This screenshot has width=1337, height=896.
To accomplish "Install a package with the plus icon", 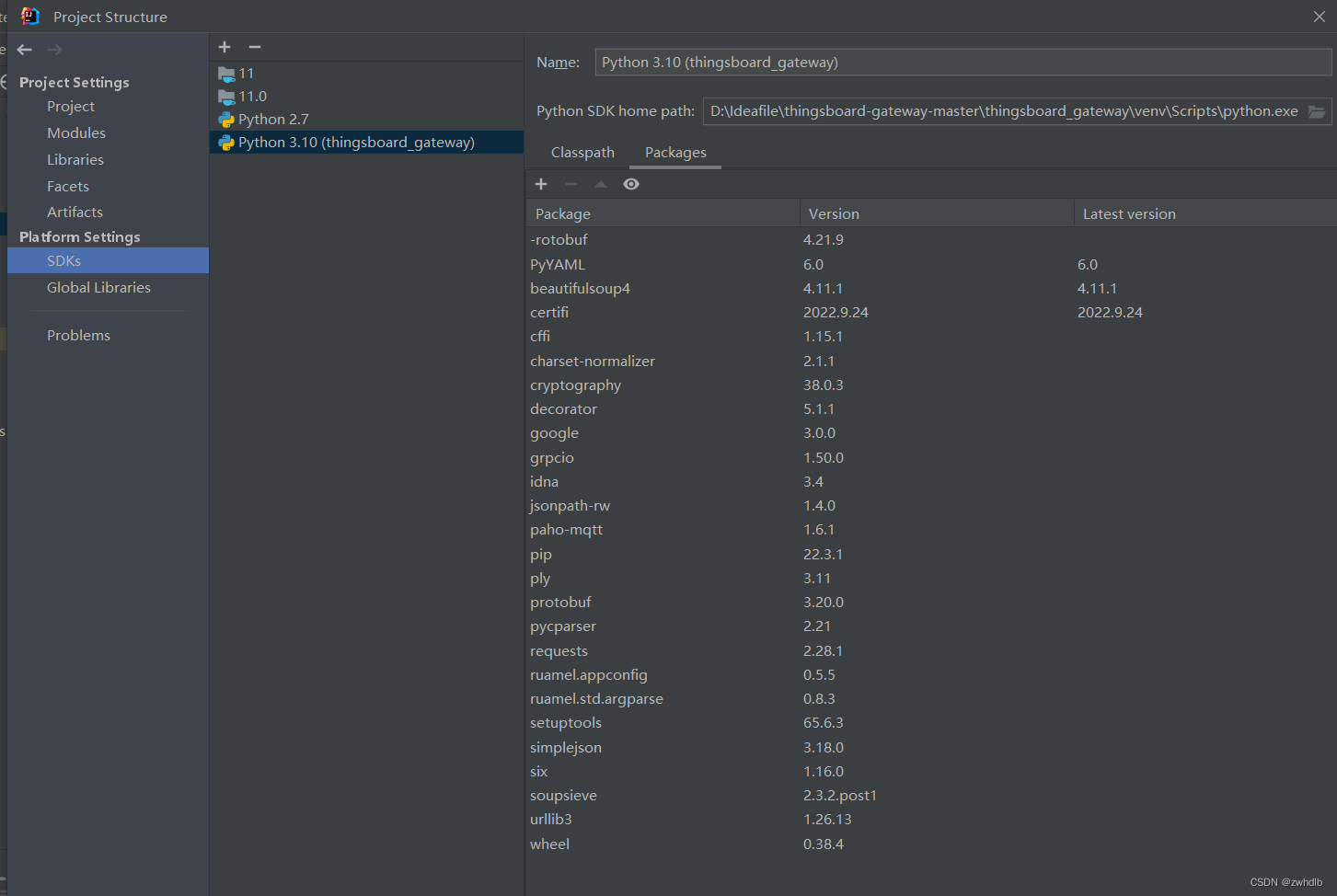I will pos(541,184).
